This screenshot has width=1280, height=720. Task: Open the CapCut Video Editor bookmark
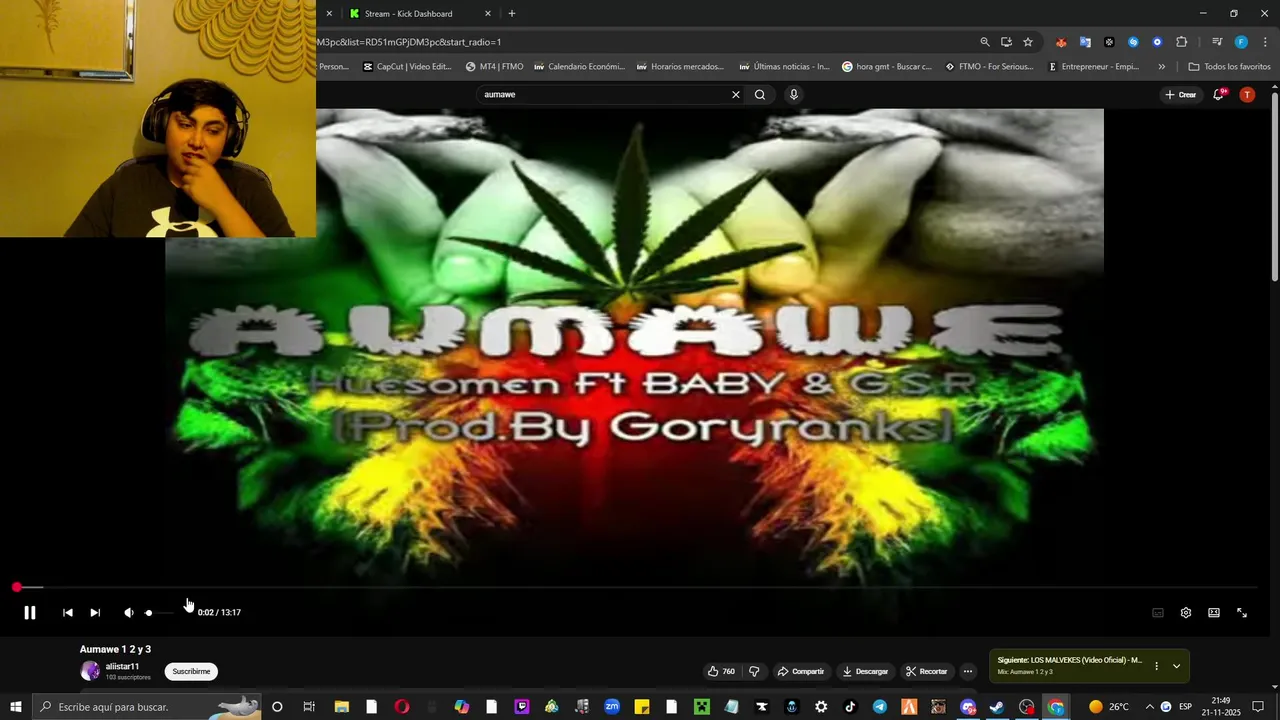pos(408,67)
